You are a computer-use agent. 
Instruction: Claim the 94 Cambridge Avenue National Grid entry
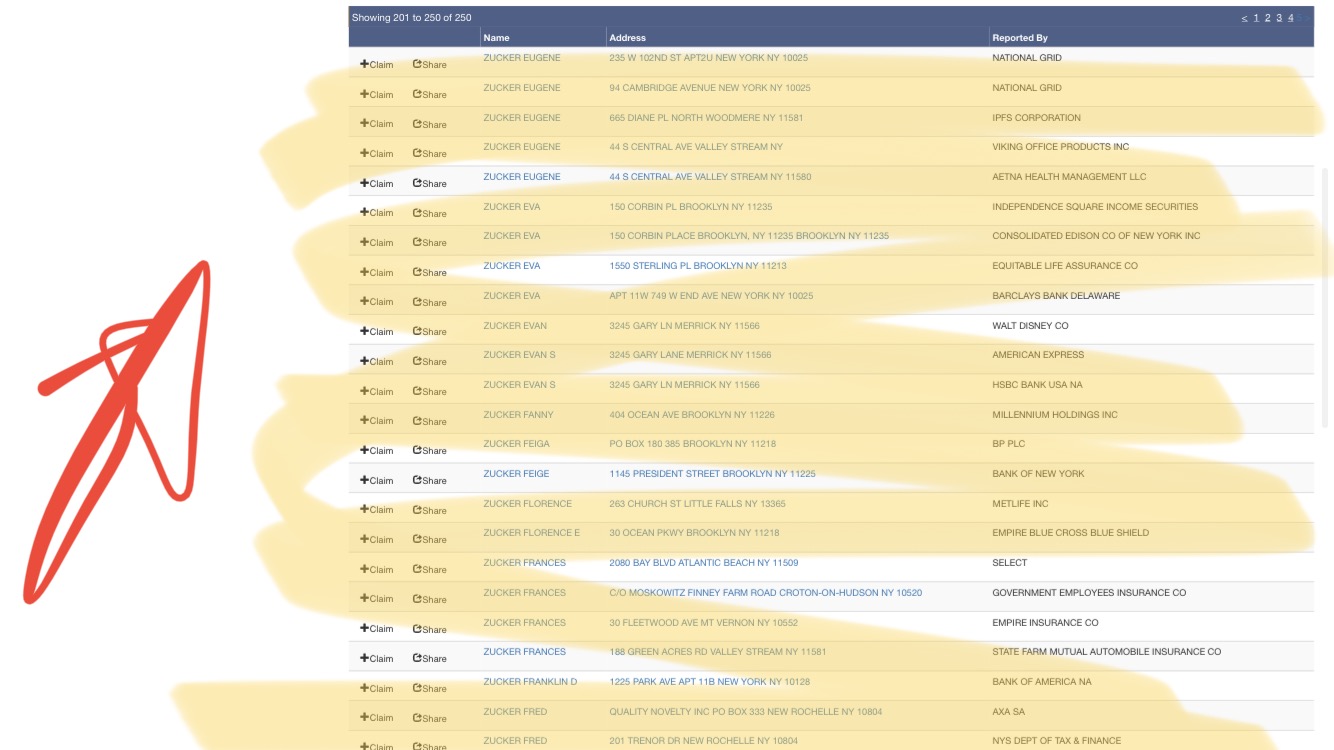[377, 95]
